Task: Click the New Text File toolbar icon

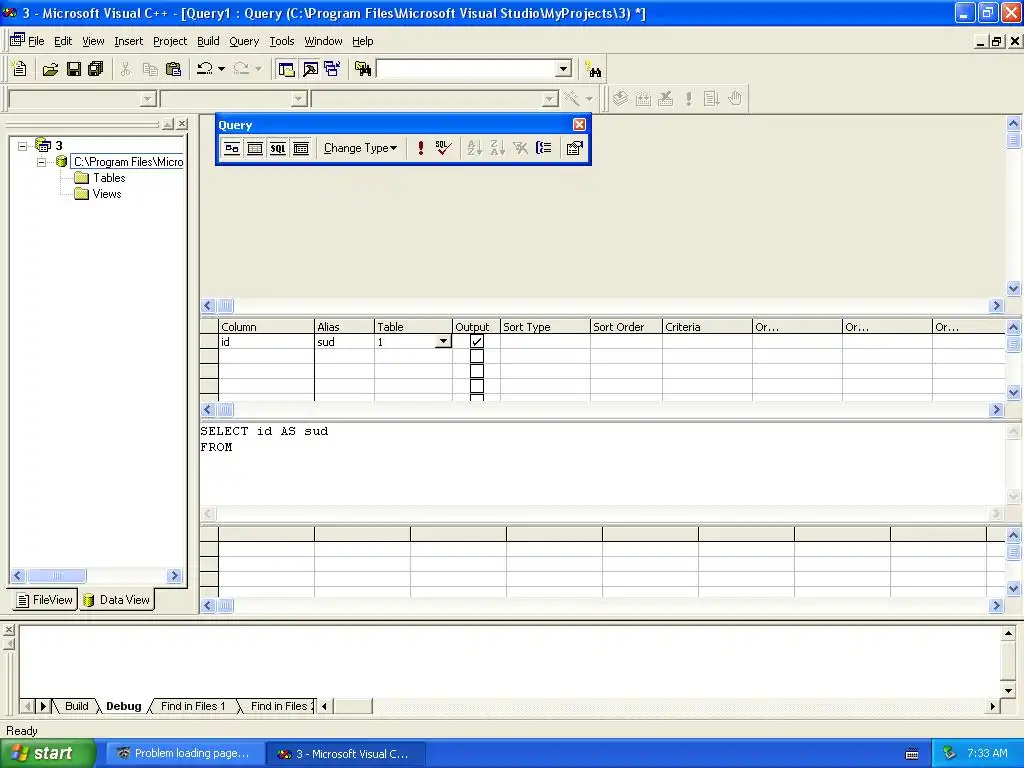Action: 20,69
